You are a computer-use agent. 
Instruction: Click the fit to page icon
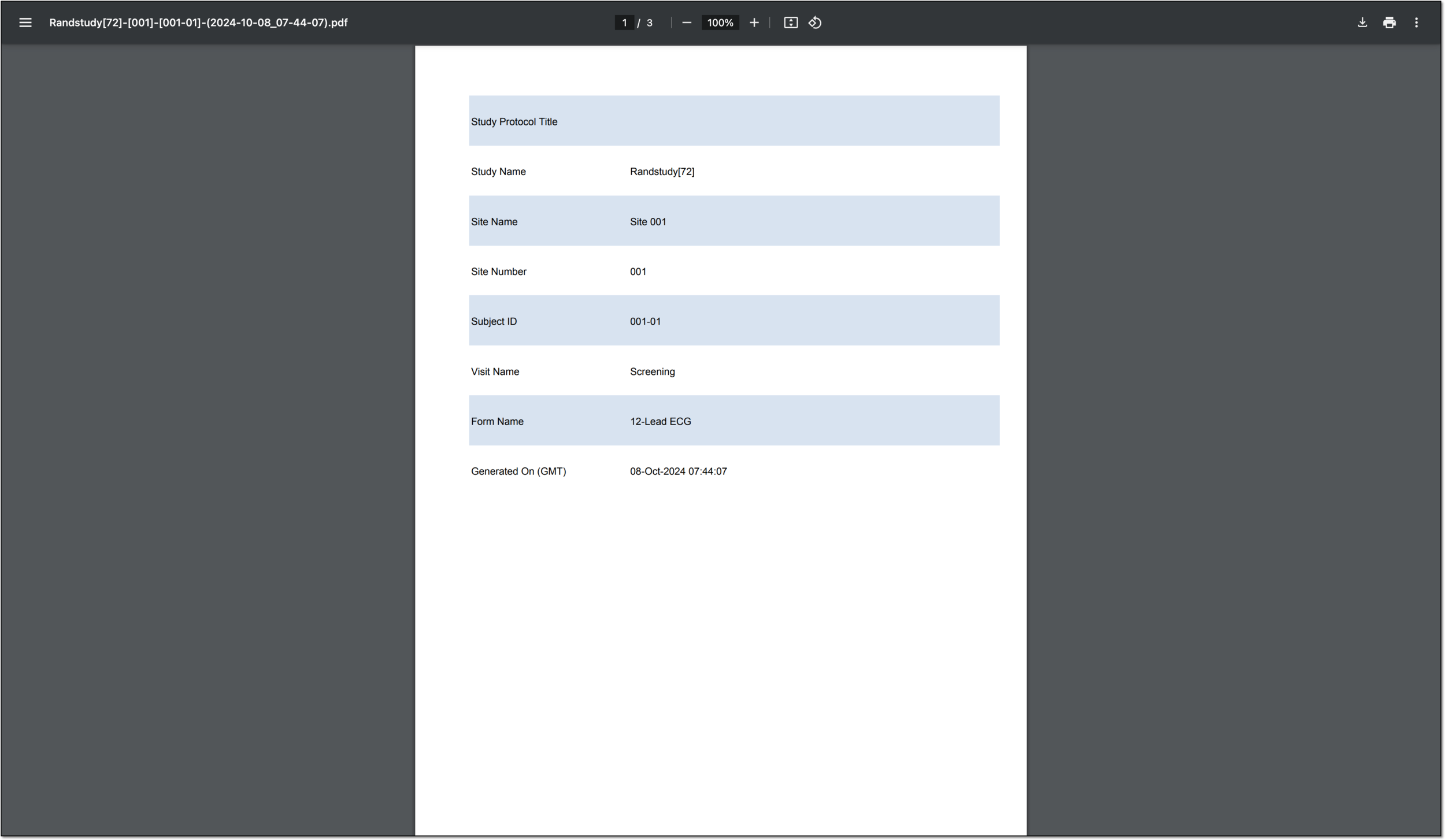tap(791, 23)
